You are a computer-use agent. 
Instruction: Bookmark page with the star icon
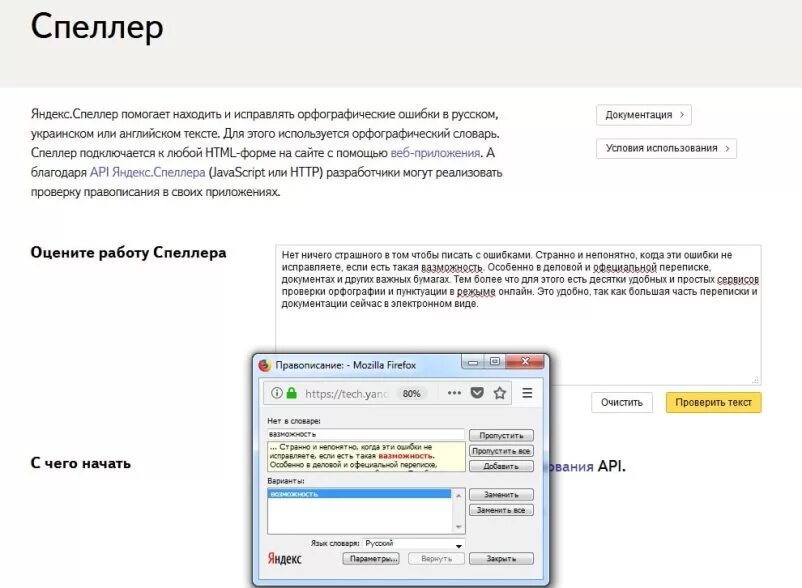pos(500,393)
